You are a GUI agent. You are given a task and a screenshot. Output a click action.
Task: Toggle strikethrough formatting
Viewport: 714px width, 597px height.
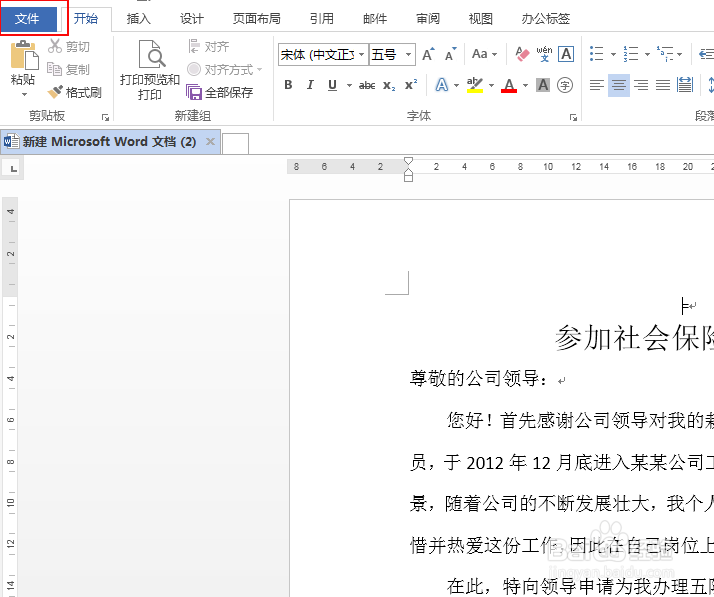point(367,85)
